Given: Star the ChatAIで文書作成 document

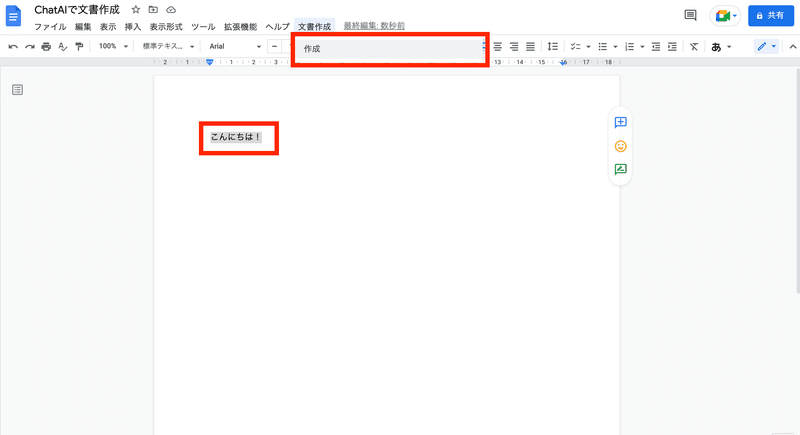Looking at the screenshot, I should (135, 10).
